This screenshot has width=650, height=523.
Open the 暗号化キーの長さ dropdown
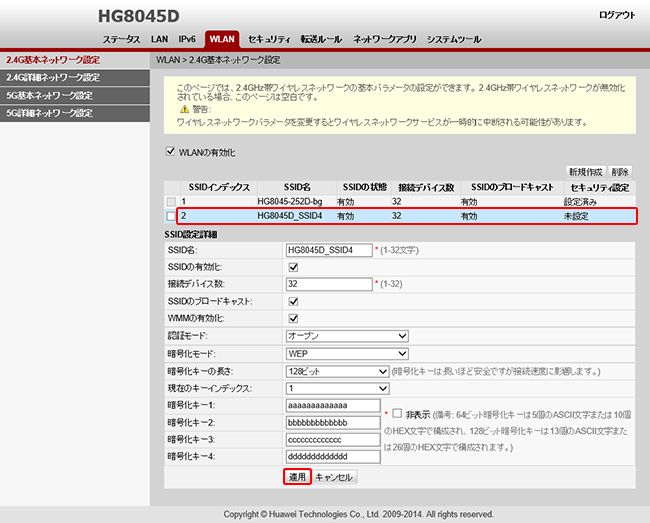[x=336, y=371]
